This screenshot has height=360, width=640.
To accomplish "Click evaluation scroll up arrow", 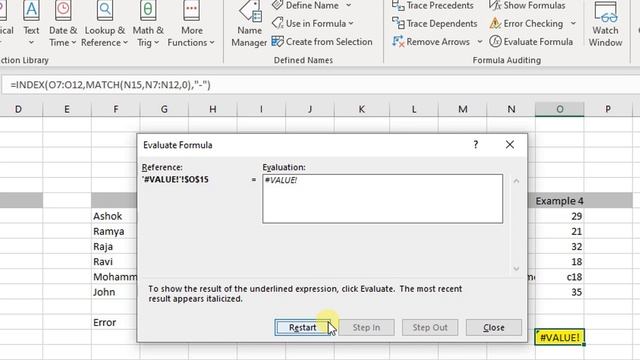I will [516, 181].
